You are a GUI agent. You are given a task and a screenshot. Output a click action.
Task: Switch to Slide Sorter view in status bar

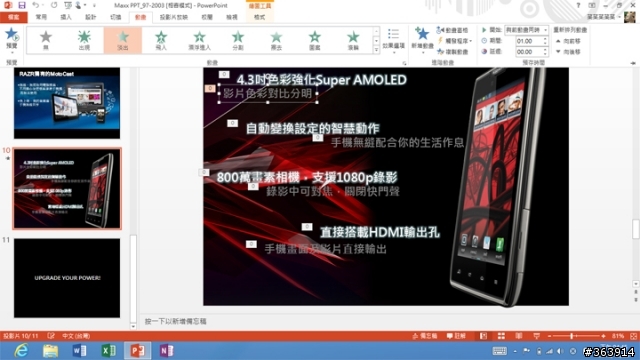(x=501, y=336)
